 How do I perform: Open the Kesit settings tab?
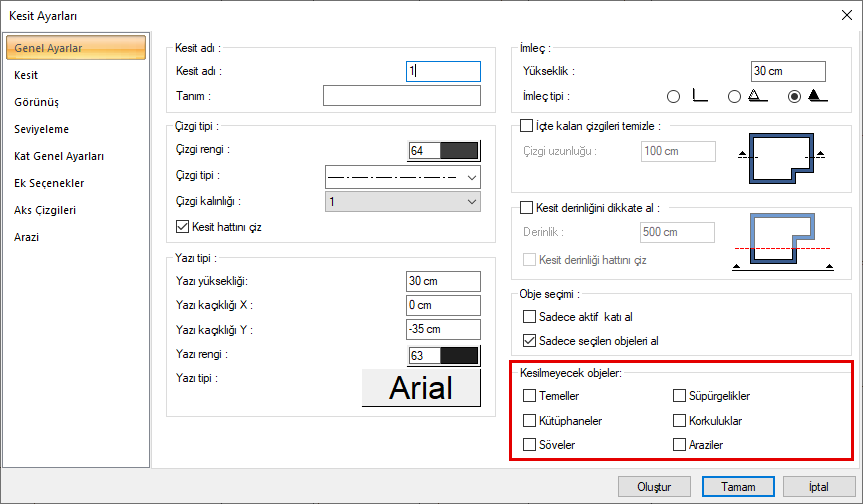coord(27,75)
